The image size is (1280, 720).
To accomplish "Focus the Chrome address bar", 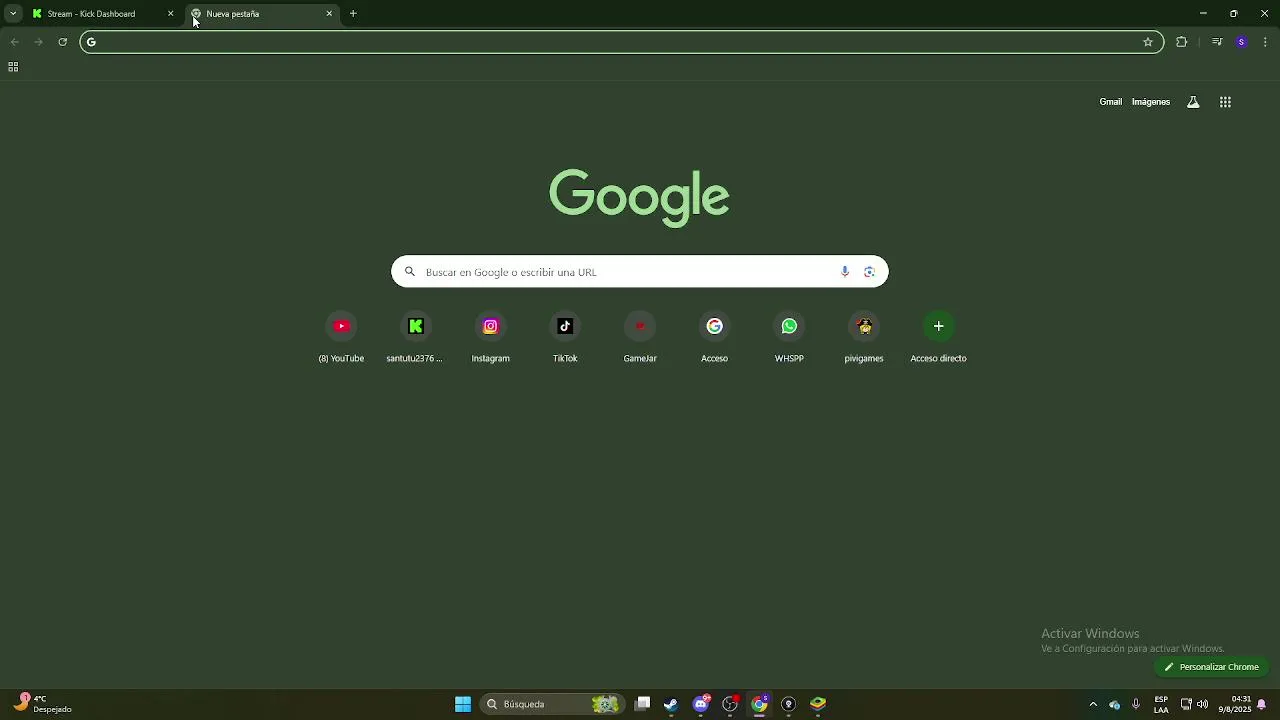I will (x=620, y=42).
